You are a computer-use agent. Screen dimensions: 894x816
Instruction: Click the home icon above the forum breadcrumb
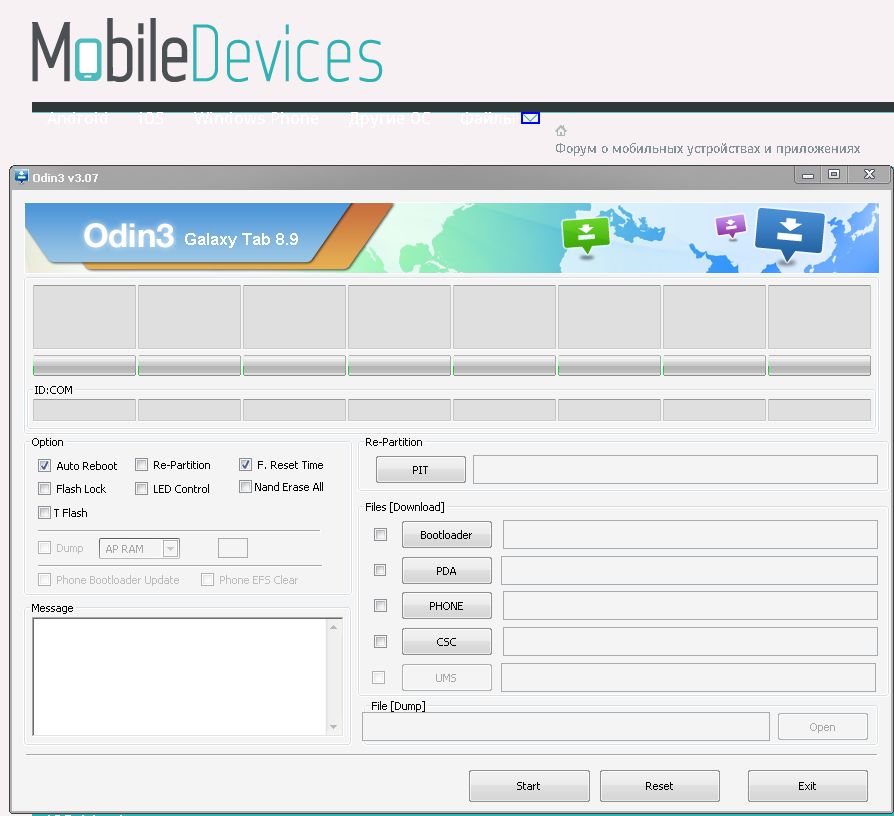561,131
